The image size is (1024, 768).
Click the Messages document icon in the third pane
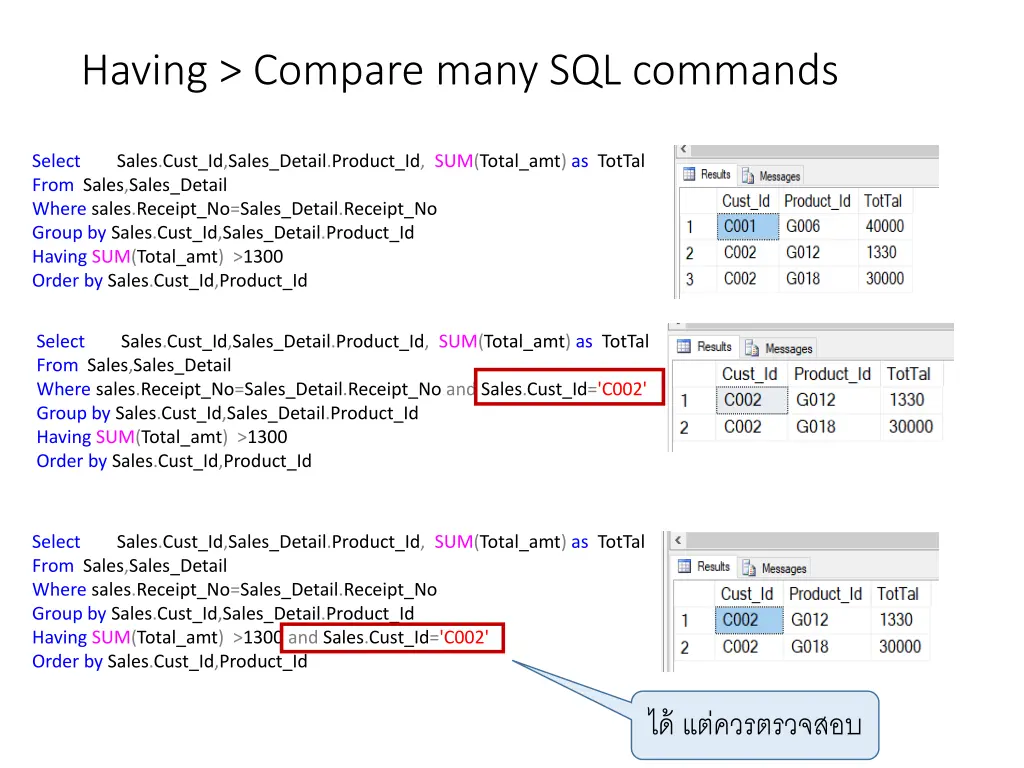750,567
